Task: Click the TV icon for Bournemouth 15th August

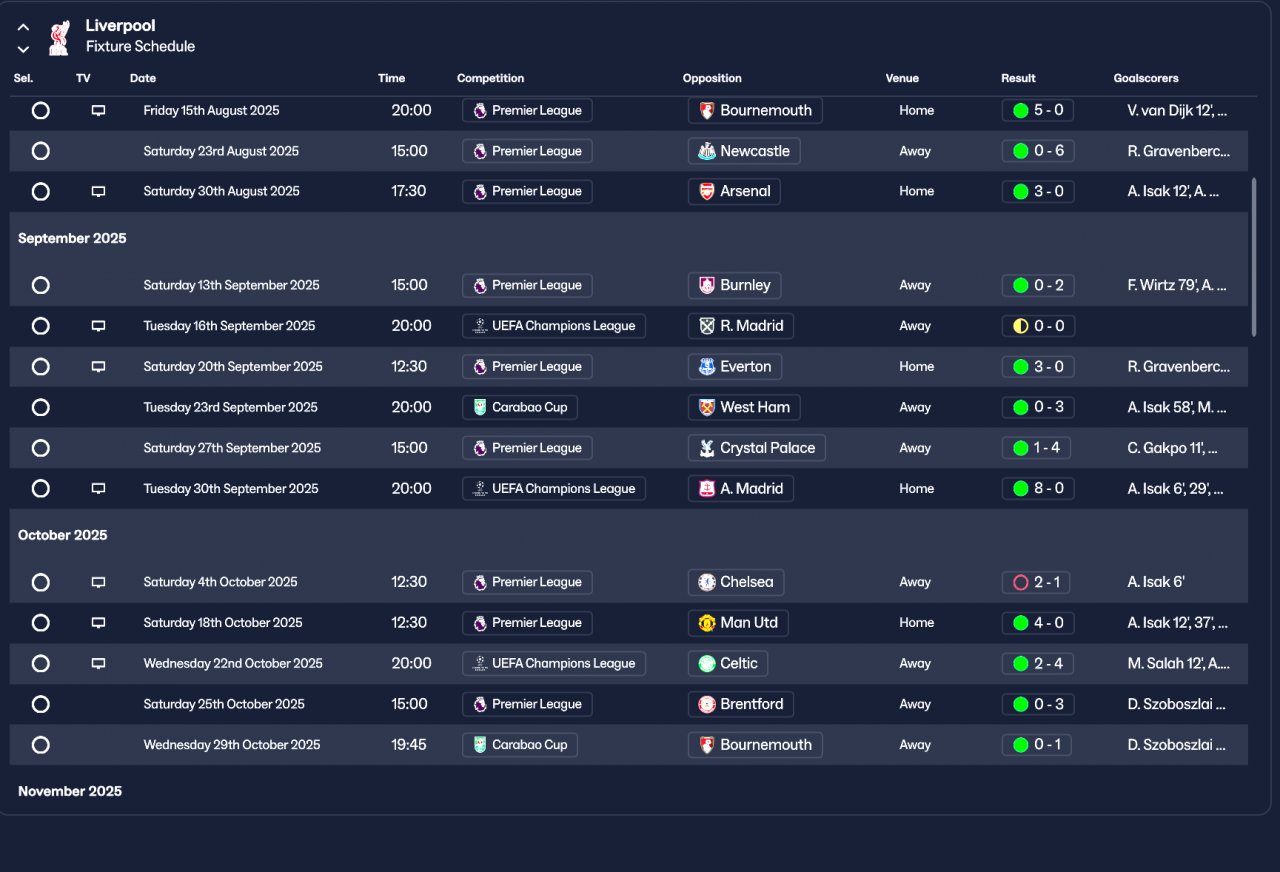Action: [98, 111]
